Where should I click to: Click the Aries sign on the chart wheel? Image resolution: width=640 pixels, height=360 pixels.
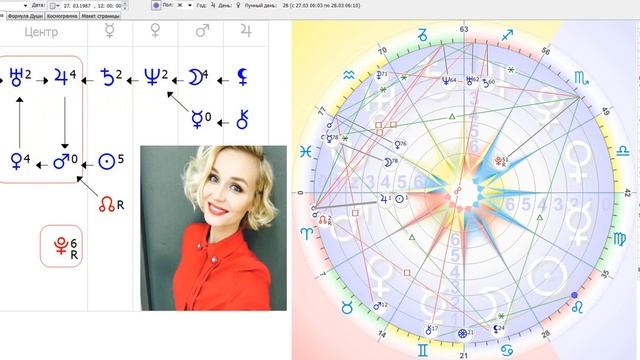(307, 233)
